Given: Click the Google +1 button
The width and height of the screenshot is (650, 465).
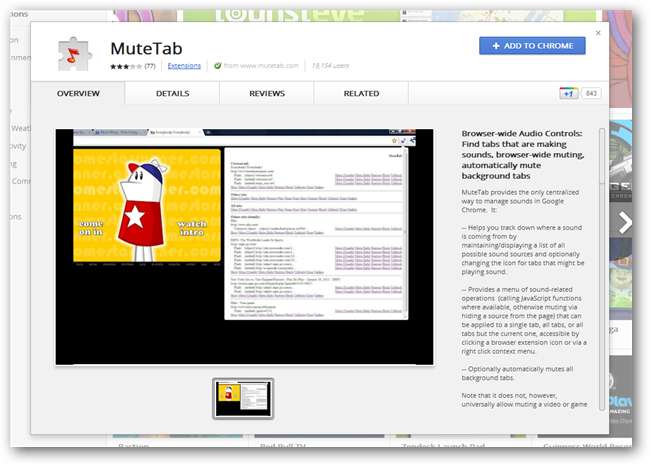Looking at the screenshot, I should click(568, 93).
